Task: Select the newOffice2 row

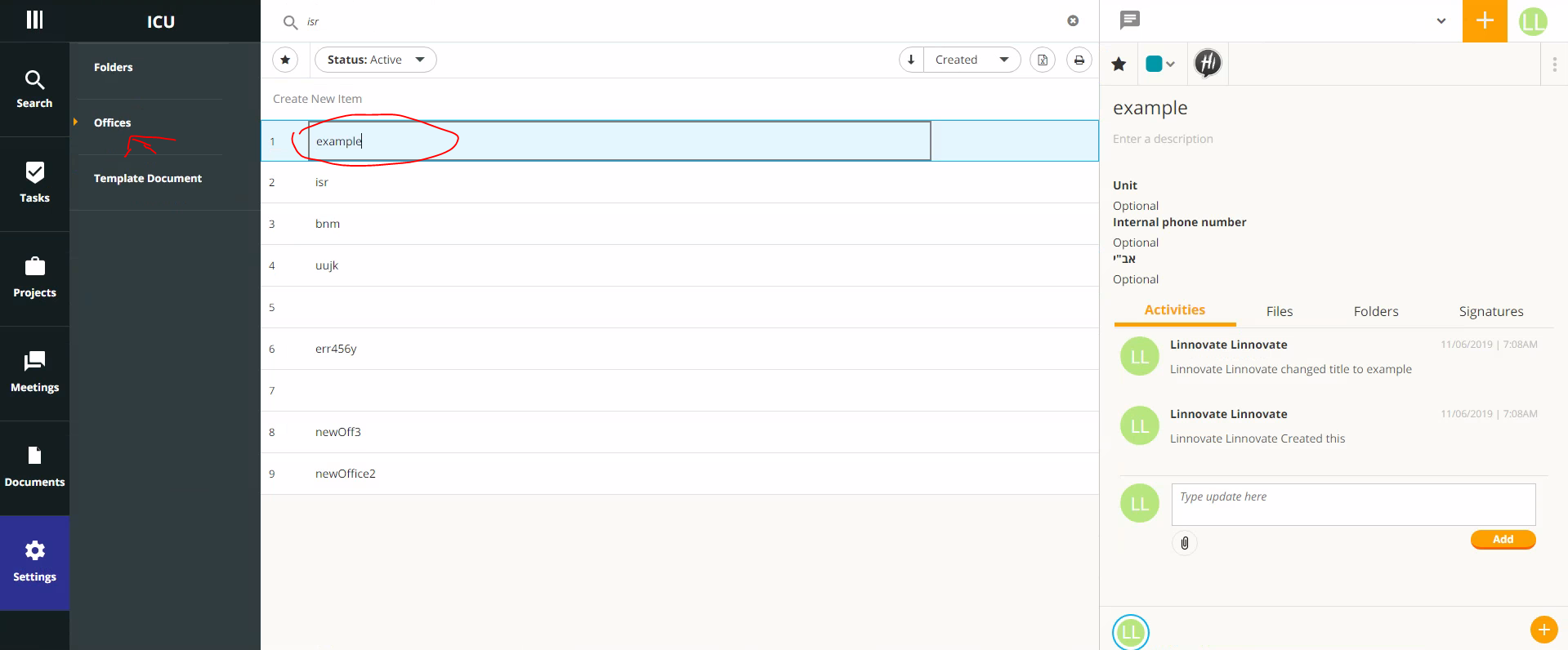Action: tap(680, 474)
